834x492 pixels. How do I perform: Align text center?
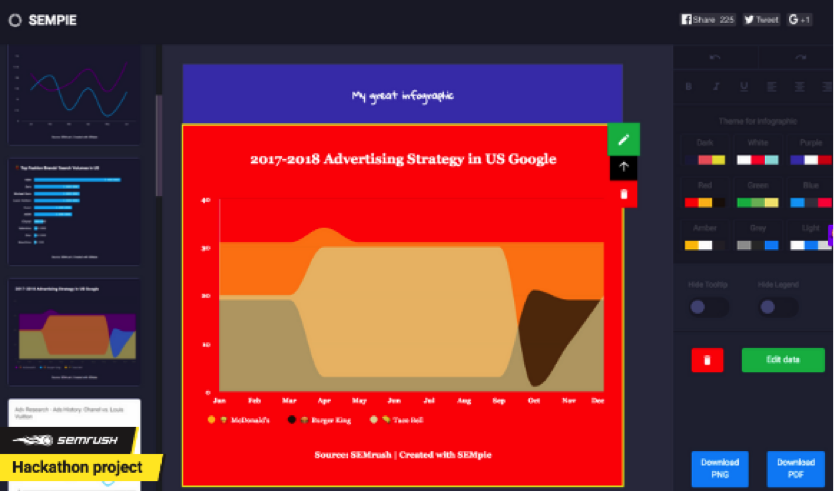[x=799, y=86]
